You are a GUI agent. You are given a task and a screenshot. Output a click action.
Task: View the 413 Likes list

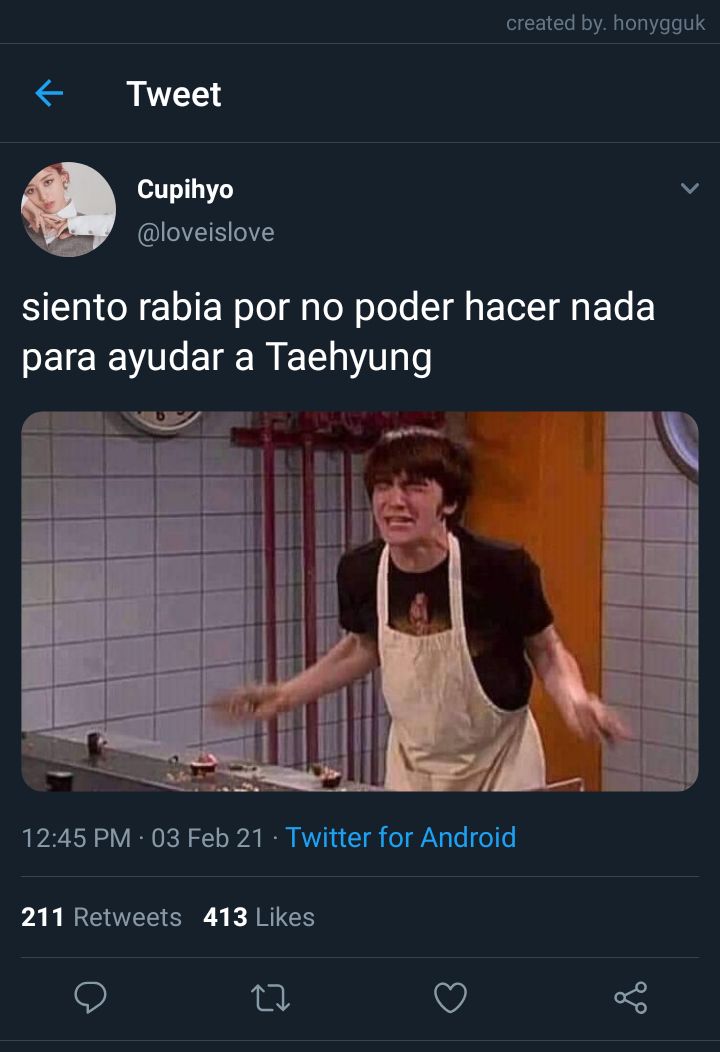(x=259, y=917)
